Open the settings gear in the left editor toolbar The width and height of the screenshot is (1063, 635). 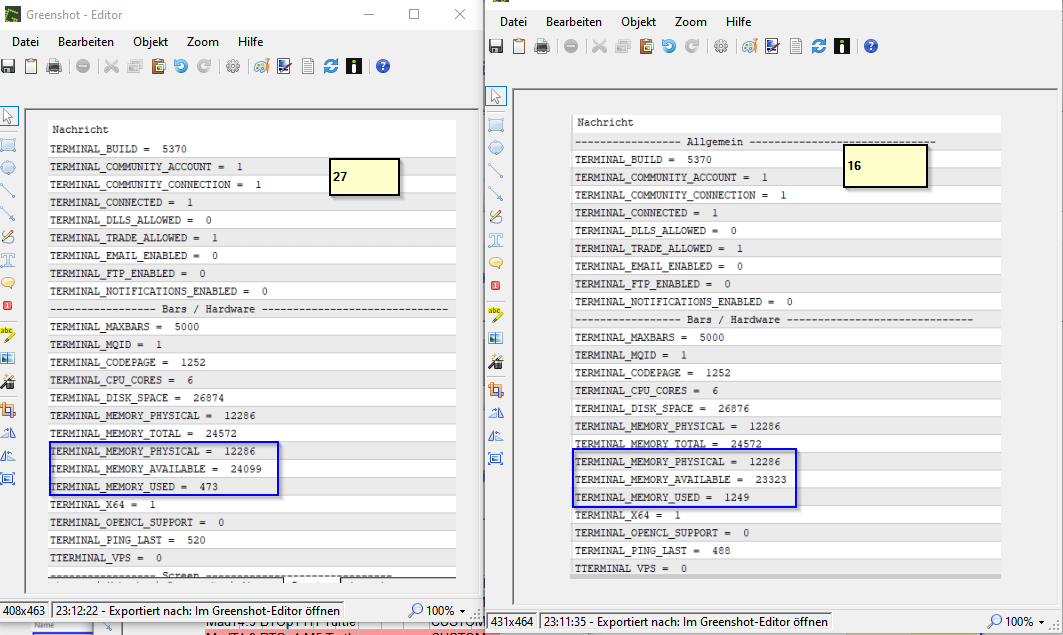pyautogui.click(x=233, y=66)
